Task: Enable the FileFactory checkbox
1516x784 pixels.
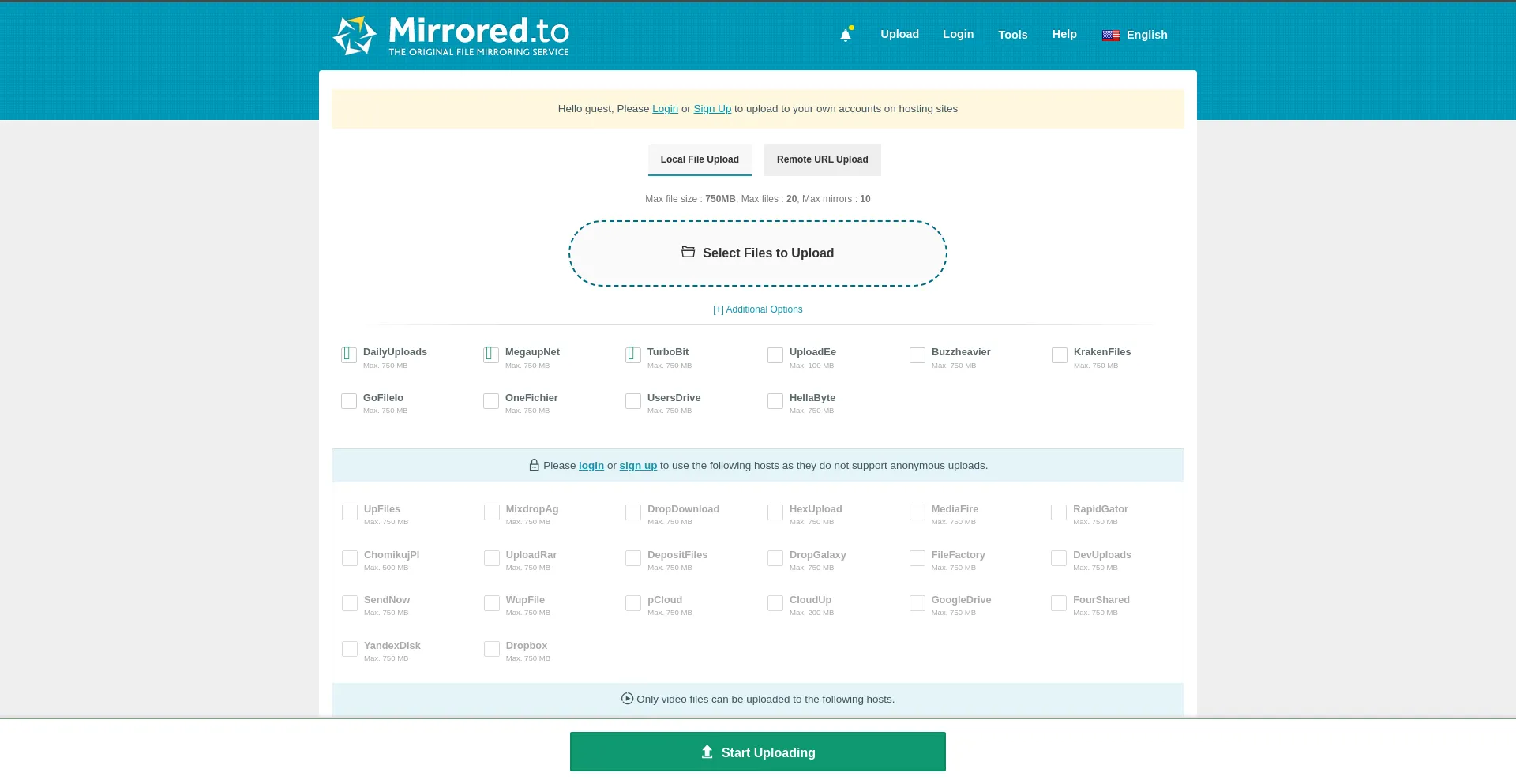Action: [x=917, y=558]
